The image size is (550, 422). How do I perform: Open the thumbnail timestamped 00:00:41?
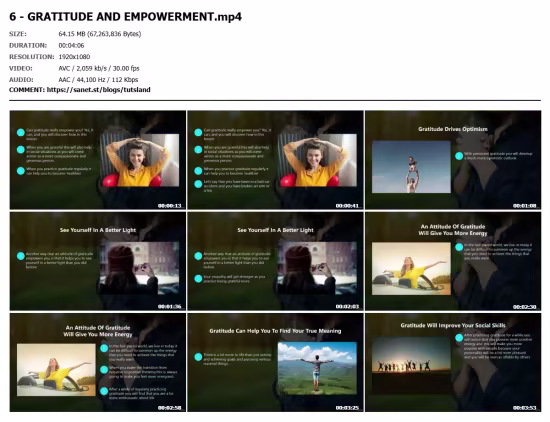click(275, 160)
